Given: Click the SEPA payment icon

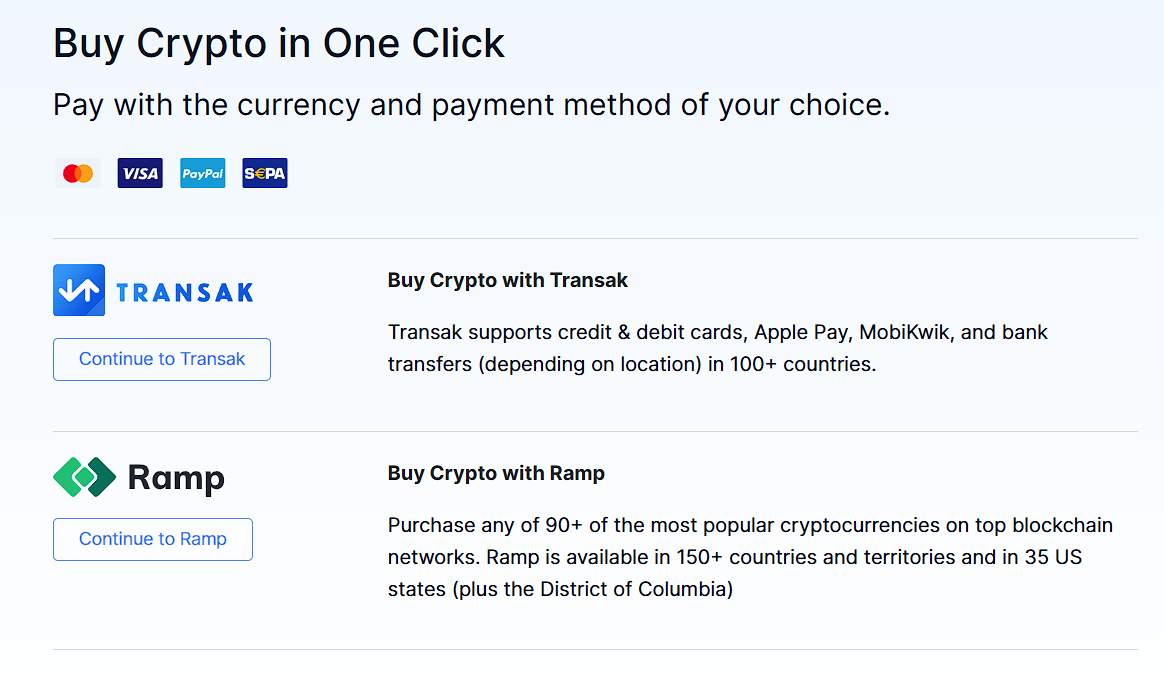Looking at the screenshot, I should [x=265, y=173].
